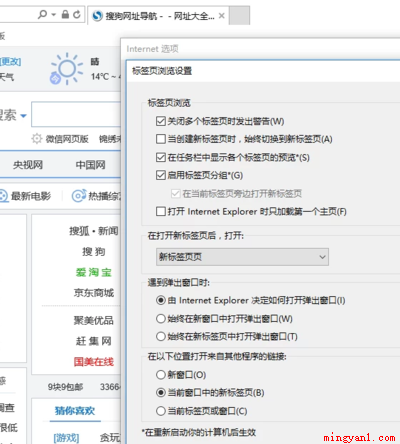This screenshot has height=444, width=400.
Task: Select 始终在新标签页中打开弹出窗口(T) radio
Action: [x=161, y=337]
